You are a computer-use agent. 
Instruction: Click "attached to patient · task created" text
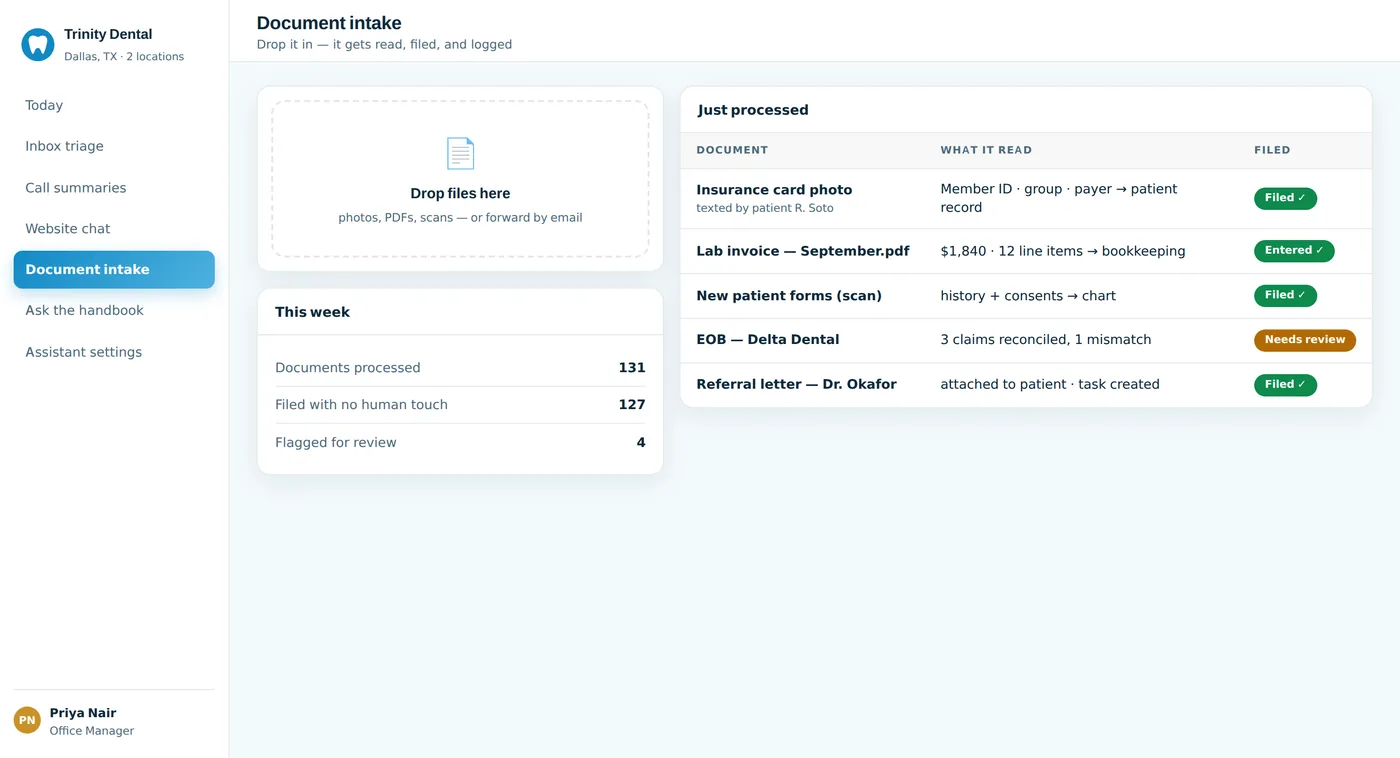pos(1050,384)
